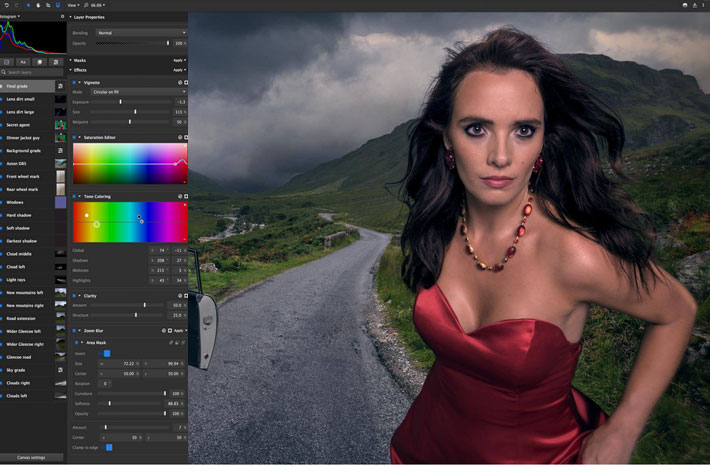The image size is (710, 473).
Task: Toggle the Clamp to edge switch
Action: coord(107,447)
